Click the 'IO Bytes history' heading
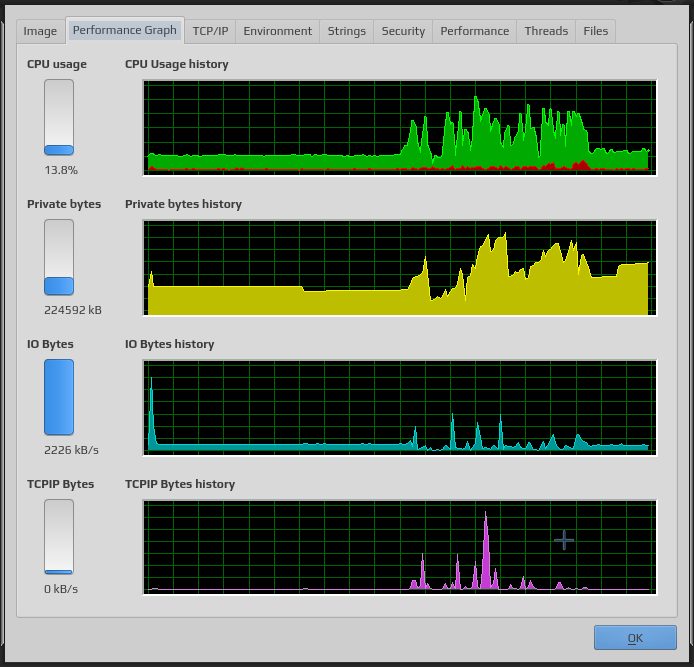The width and height of the screenshot is (694, 667). (170, 344)
